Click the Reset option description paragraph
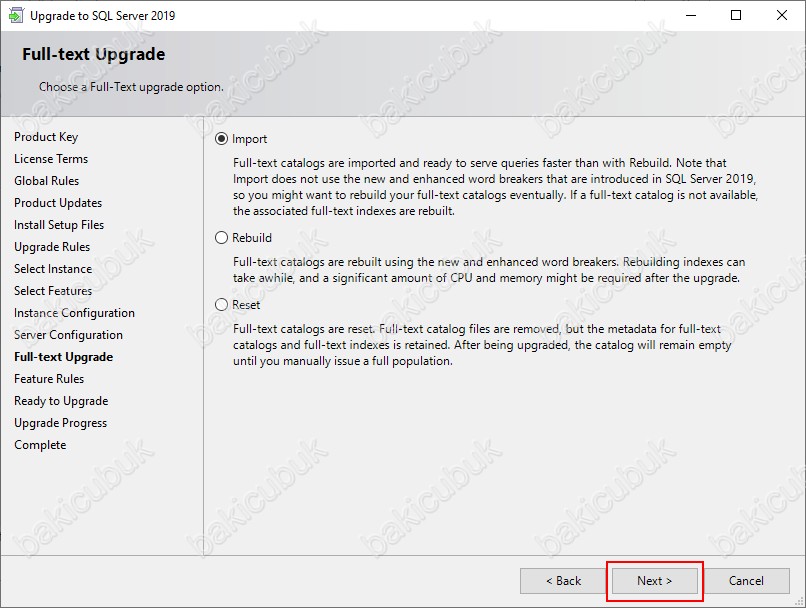806x608 pixels. [x=482, y=345]
